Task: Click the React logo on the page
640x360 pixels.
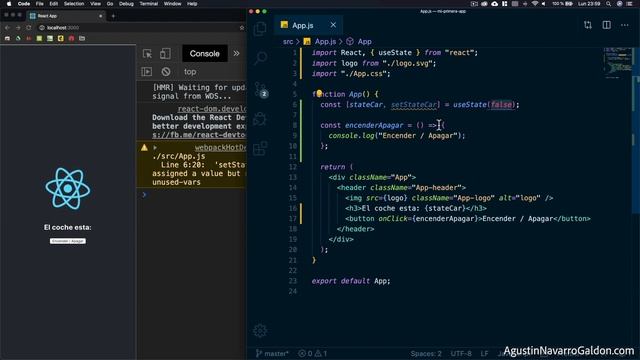Action: click(x=68, y=188)
